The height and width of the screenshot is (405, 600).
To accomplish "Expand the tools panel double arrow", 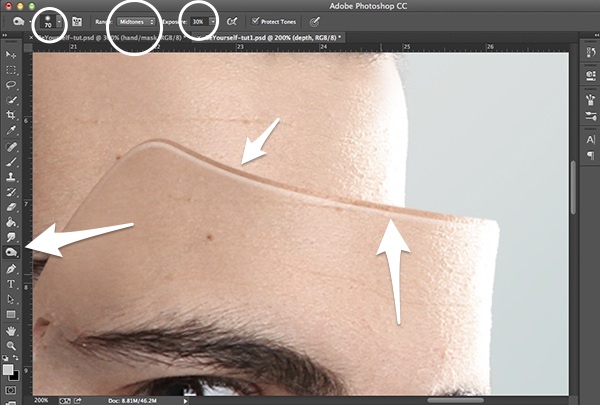I will coord(5,36).
